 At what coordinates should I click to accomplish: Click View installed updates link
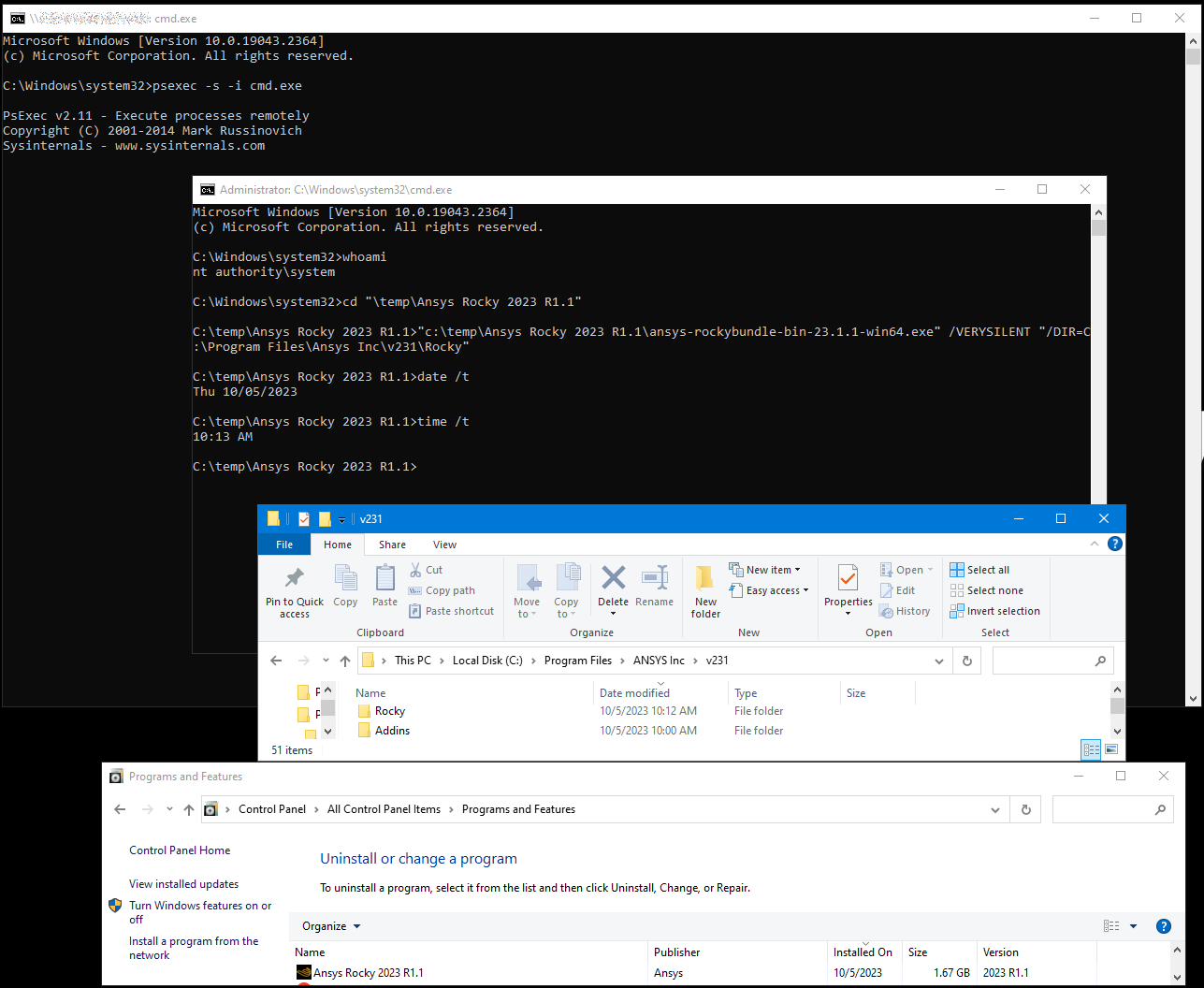[x=183, y=884]
